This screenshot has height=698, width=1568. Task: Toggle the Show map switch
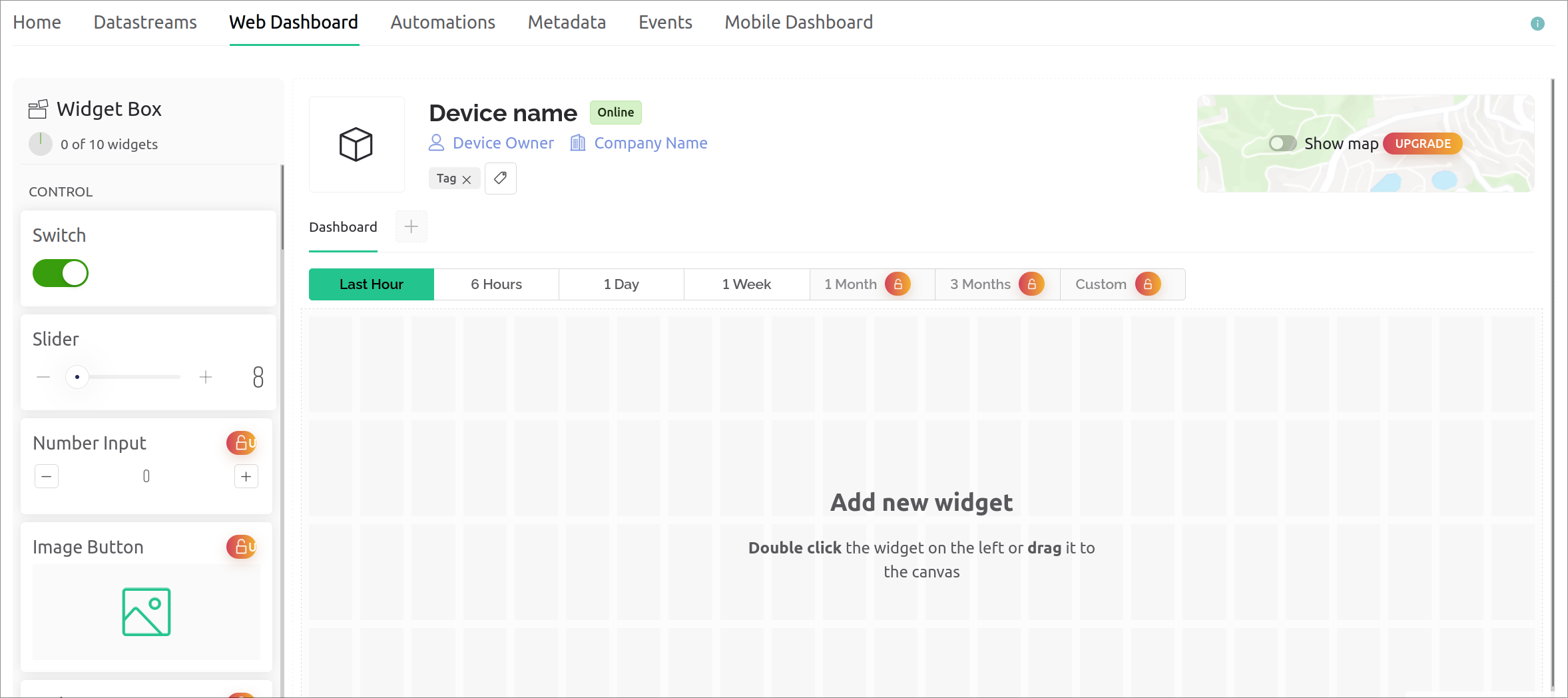click(1282, 144)
